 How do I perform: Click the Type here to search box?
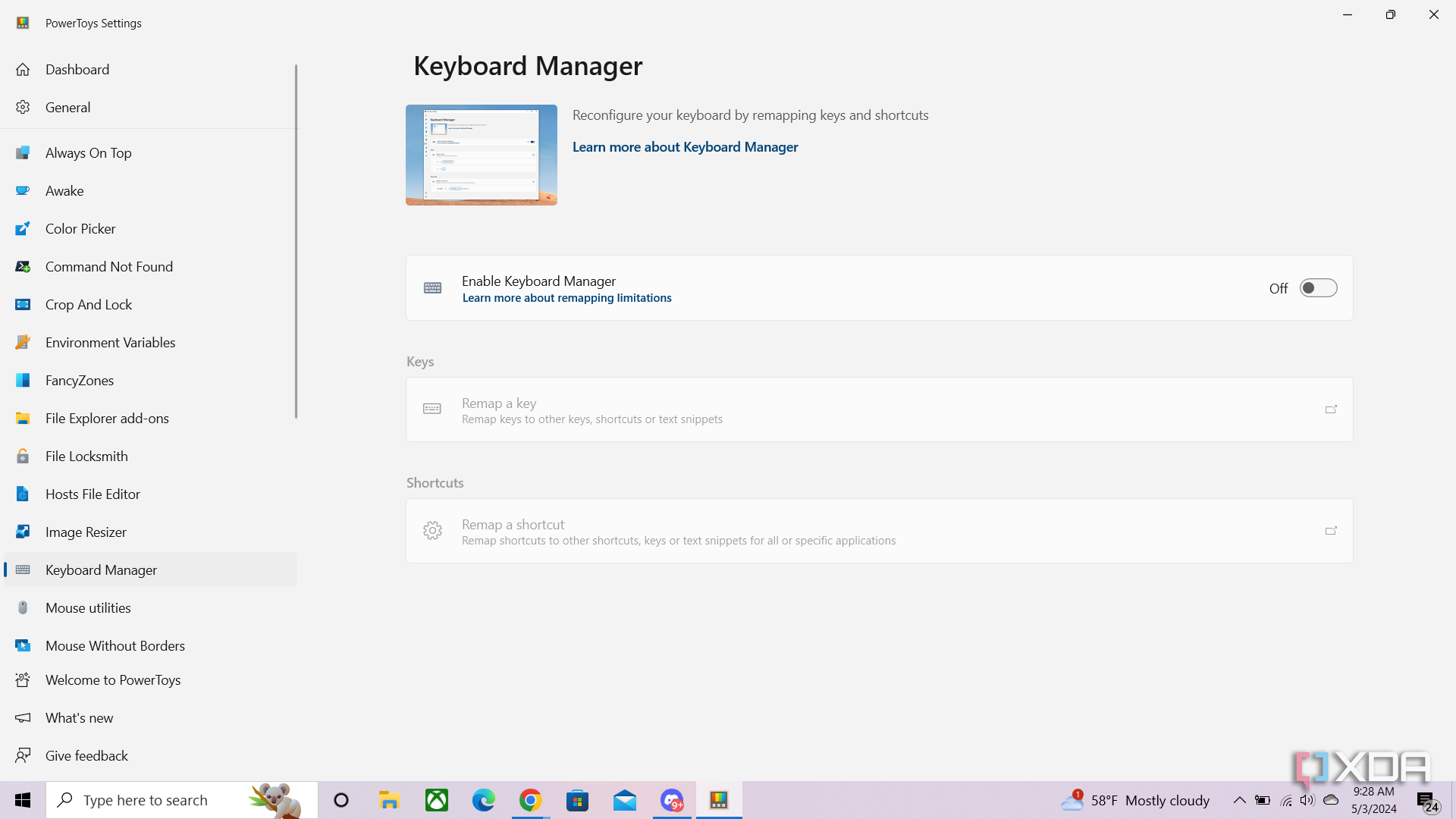point(182,800)
